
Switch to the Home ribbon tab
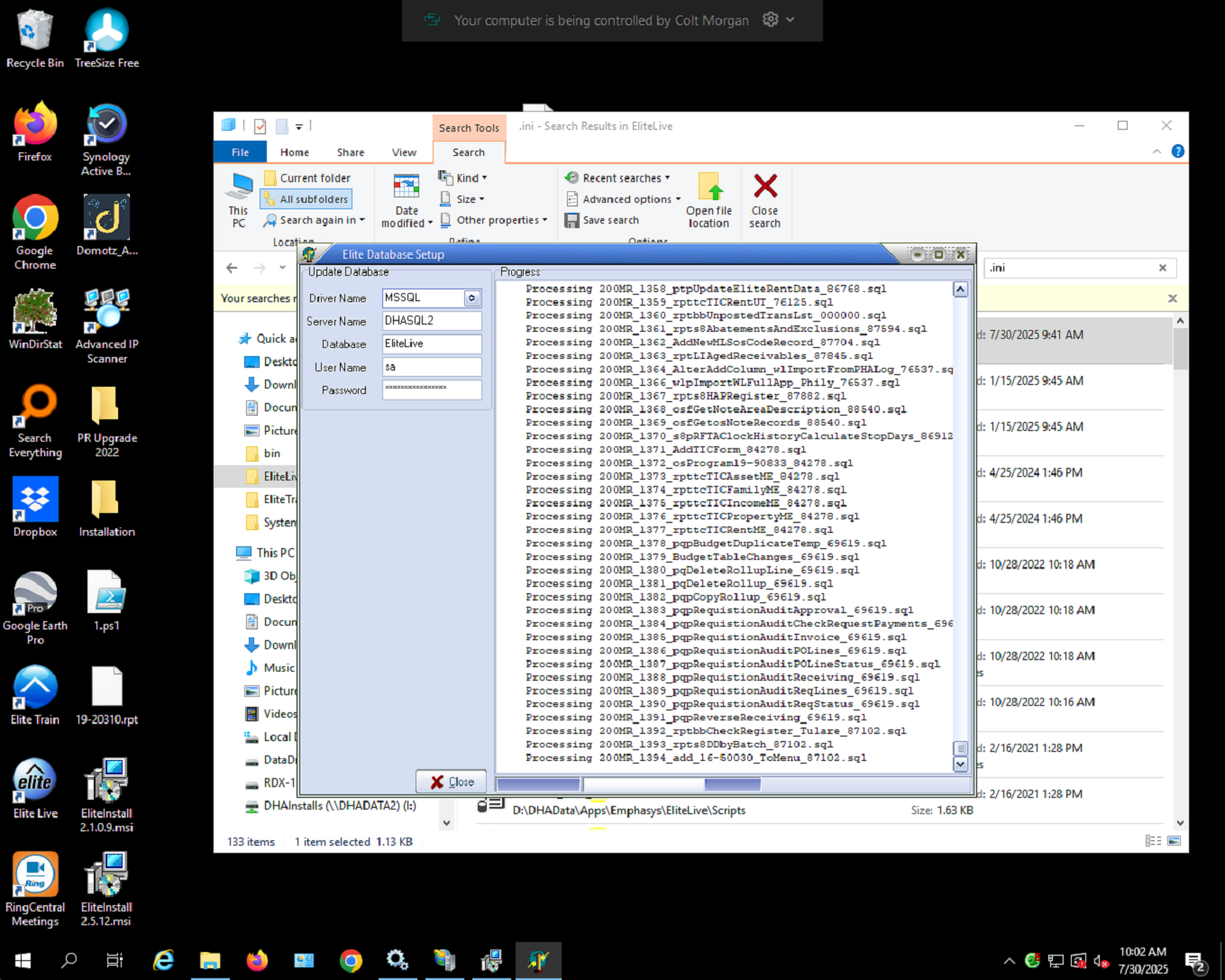pyautogui.click(x=295, y=152)
